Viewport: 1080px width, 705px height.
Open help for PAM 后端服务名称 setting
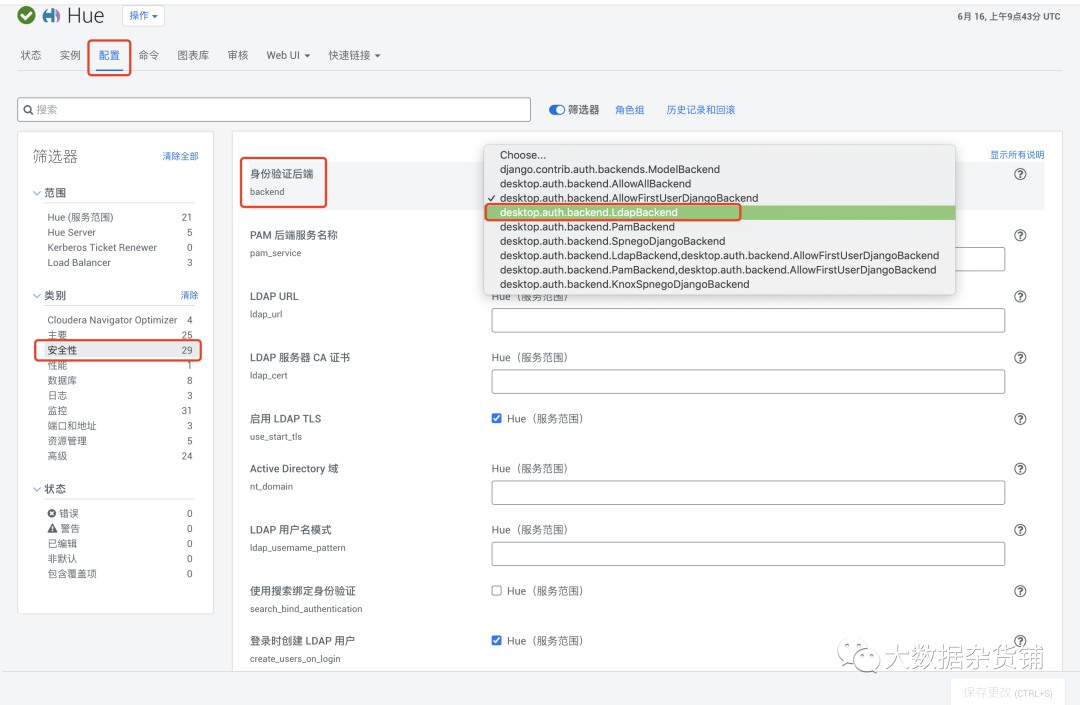pos(1020,235)
